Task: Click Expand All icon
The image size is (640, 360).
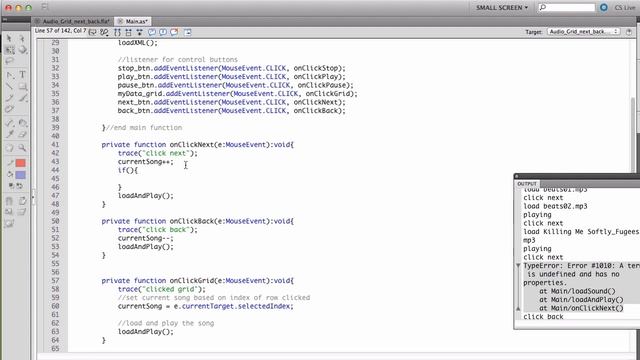Action: tap(140, 32)
